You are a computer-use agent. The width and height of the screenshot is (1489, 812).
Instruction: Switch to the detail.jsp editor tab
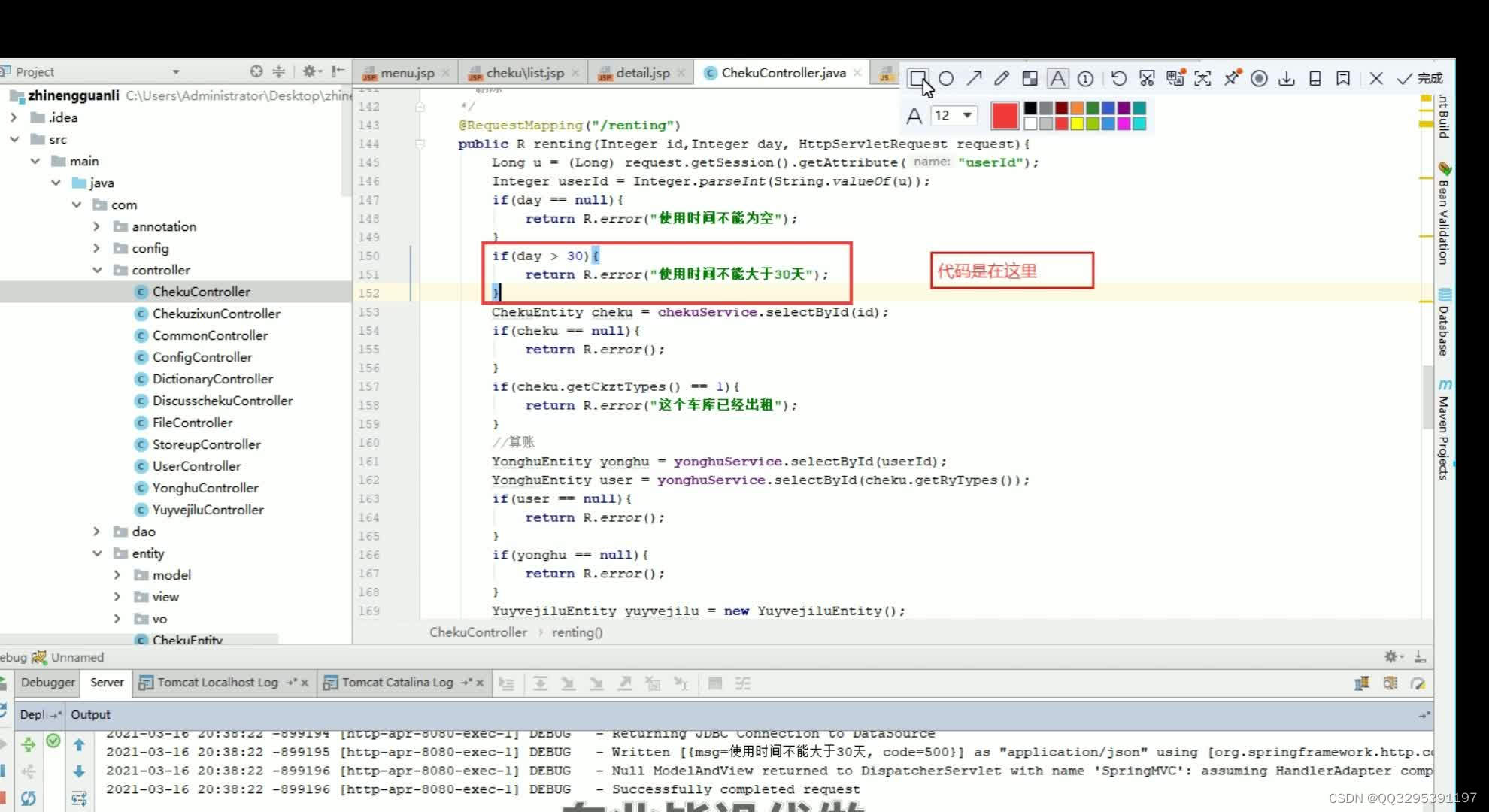click(642, 73)
